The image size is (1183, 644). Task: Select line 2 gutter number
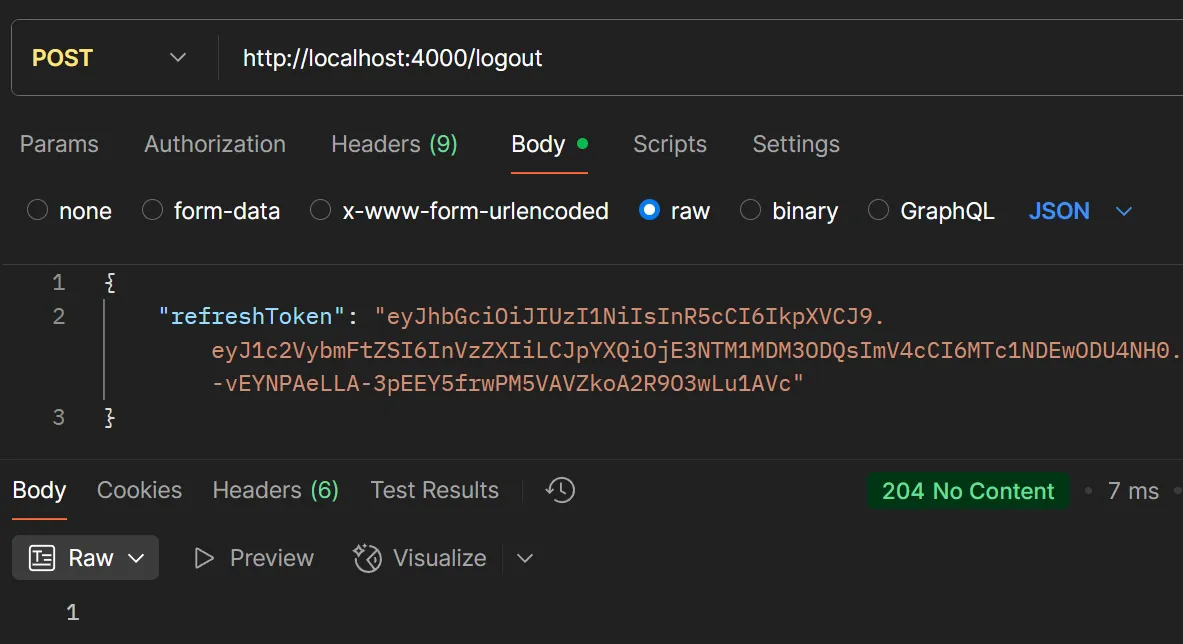pyautogui.click(x=58, y=316)
